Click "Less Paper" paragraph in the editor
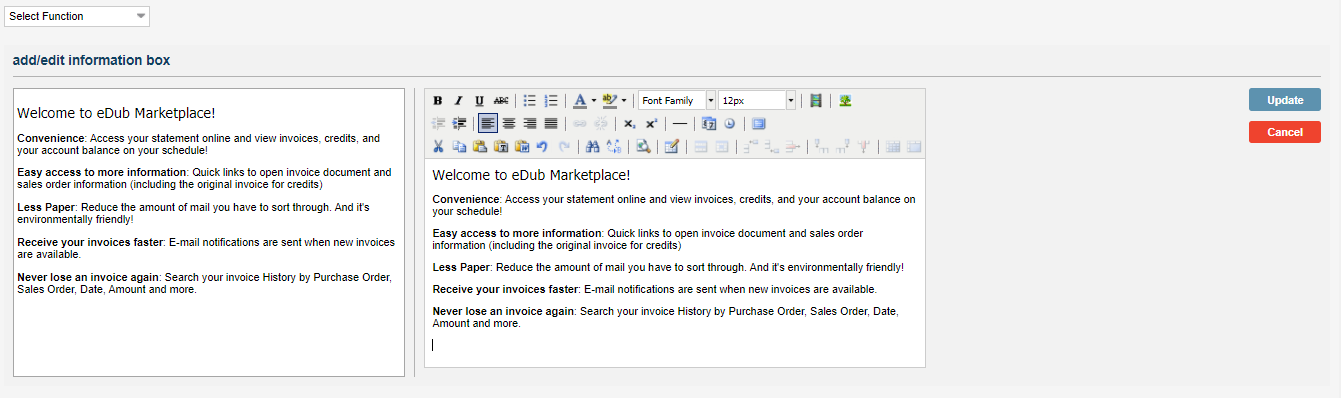 pyautogui.click(x=668, y=268)
